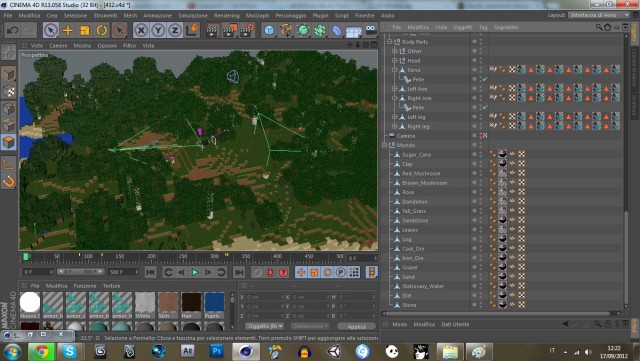This screenshot has width=640, height=361.
Task: Open the render settings clapperboard icon
Action: pos(247,30)
